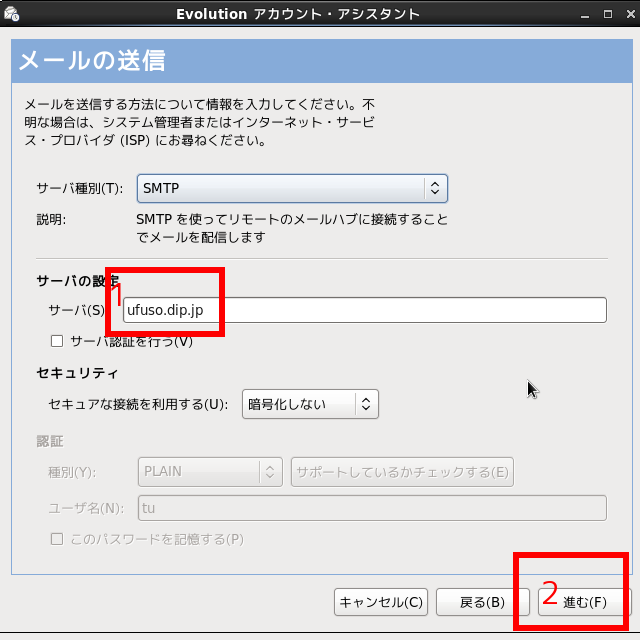Click the ユーザ名(N) label
This screenshot has width=640, height=640.
click(x=85, y=508)
